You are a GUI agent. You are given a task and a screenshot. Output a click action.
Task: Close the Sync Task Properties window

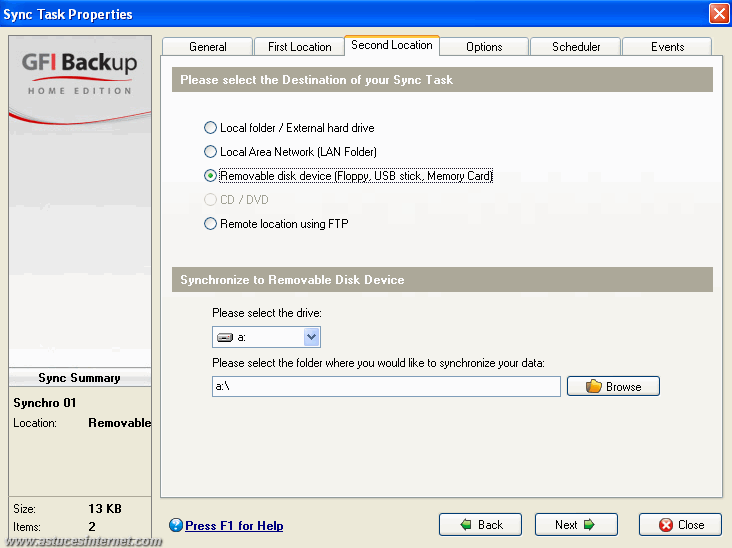pyautogui.click(x=719, y=13)
